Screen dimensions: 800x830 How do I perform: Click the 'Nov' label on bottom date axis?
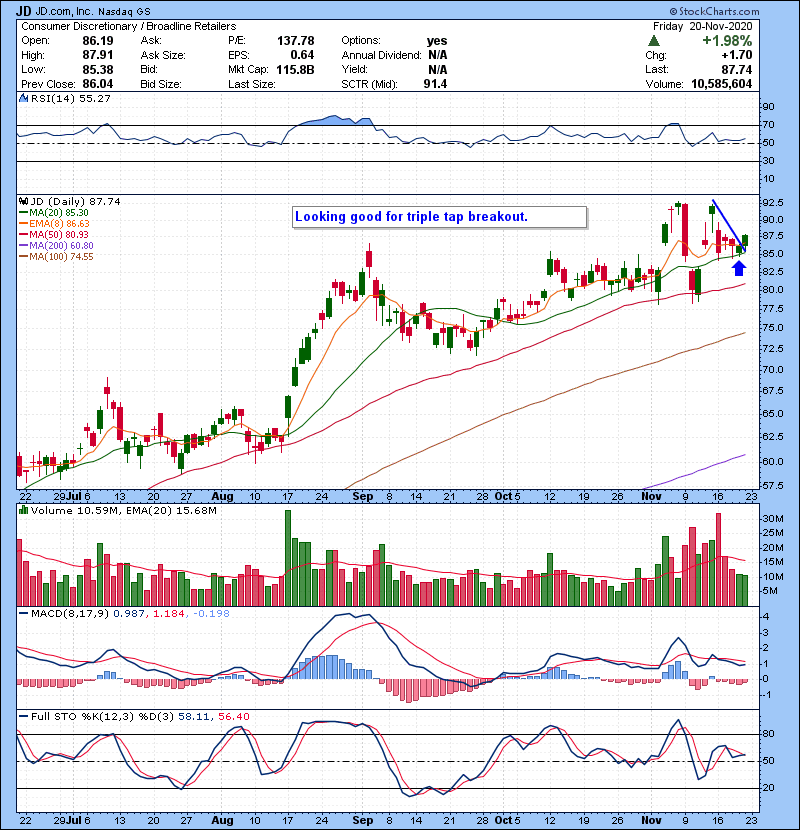[651, 820]
